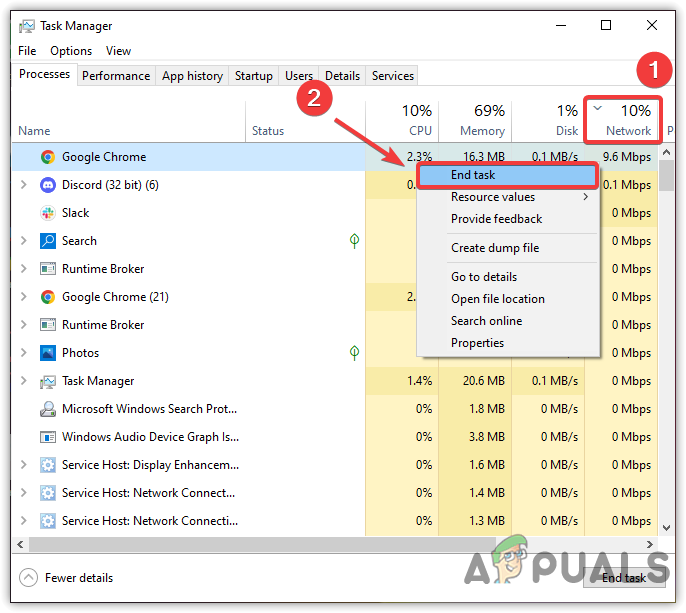Expand Service Host: Network Connect... group
Image resolution: width=686 pixels, height=613 pixels.
[x=24, y=493]
